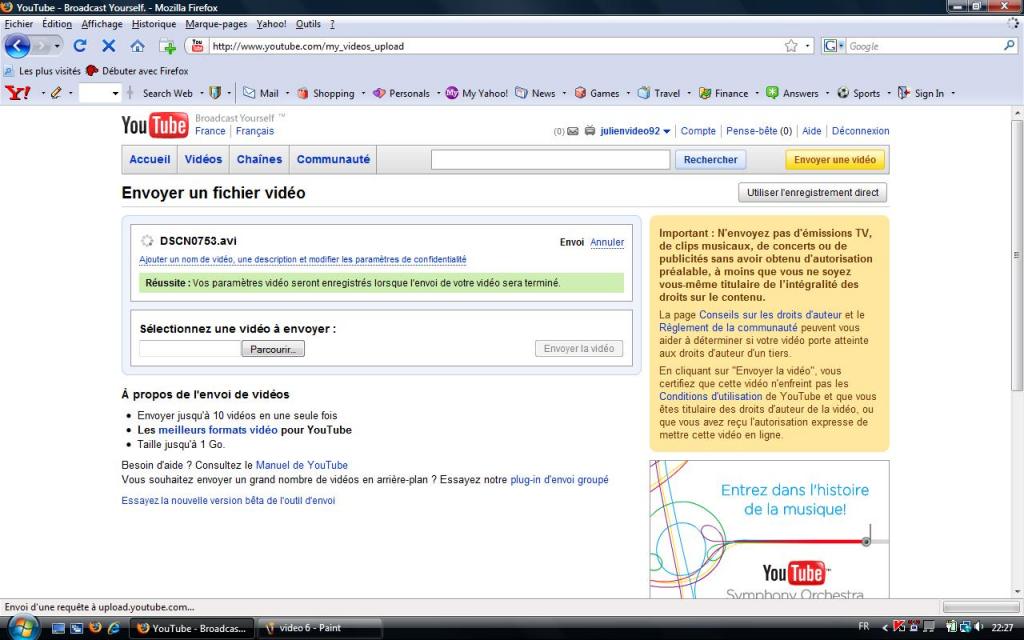This screenshot has width=1024, height=640.
Task: Open My Yahoo! in toolbar
Action: coord(477,93)
